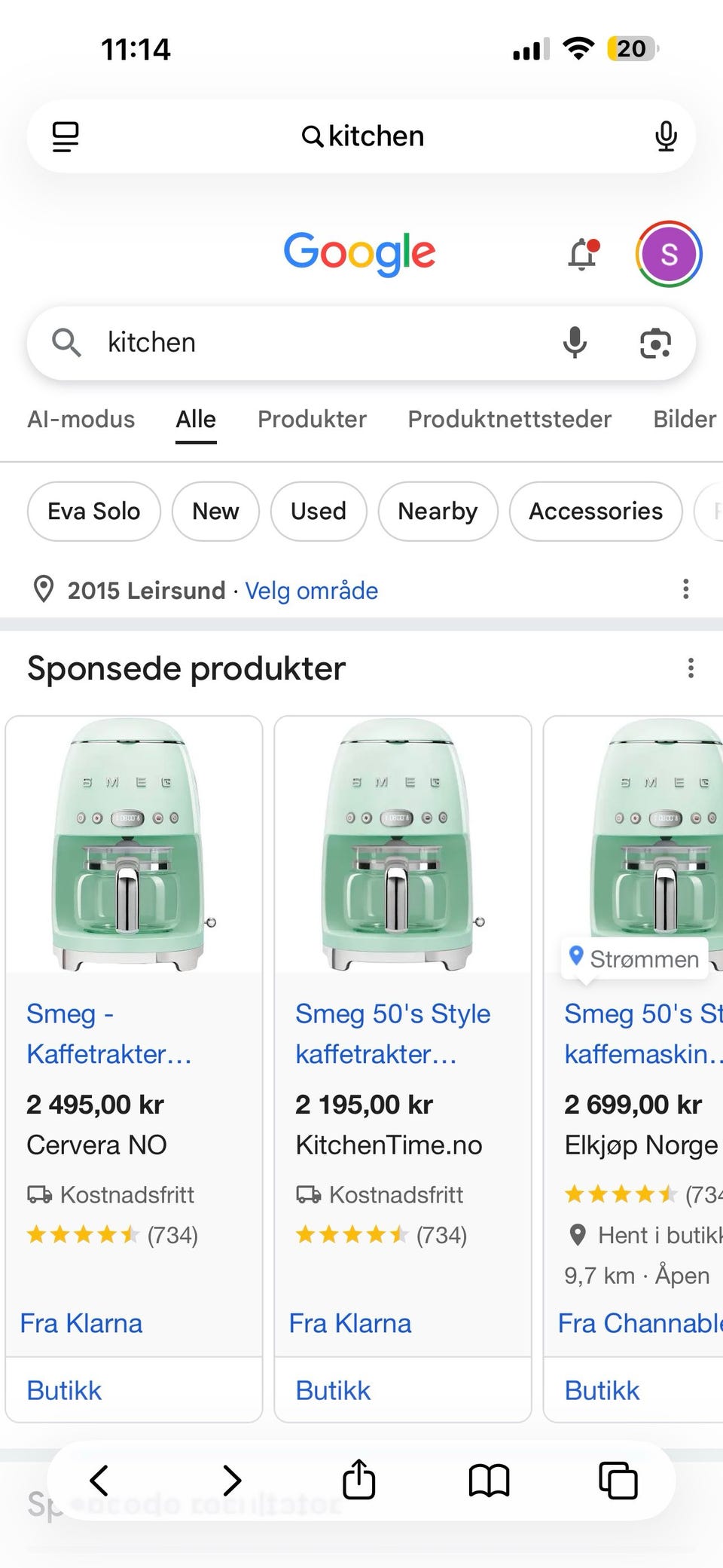
Task: Toggle the New filter chip
Action: point(215,512)
